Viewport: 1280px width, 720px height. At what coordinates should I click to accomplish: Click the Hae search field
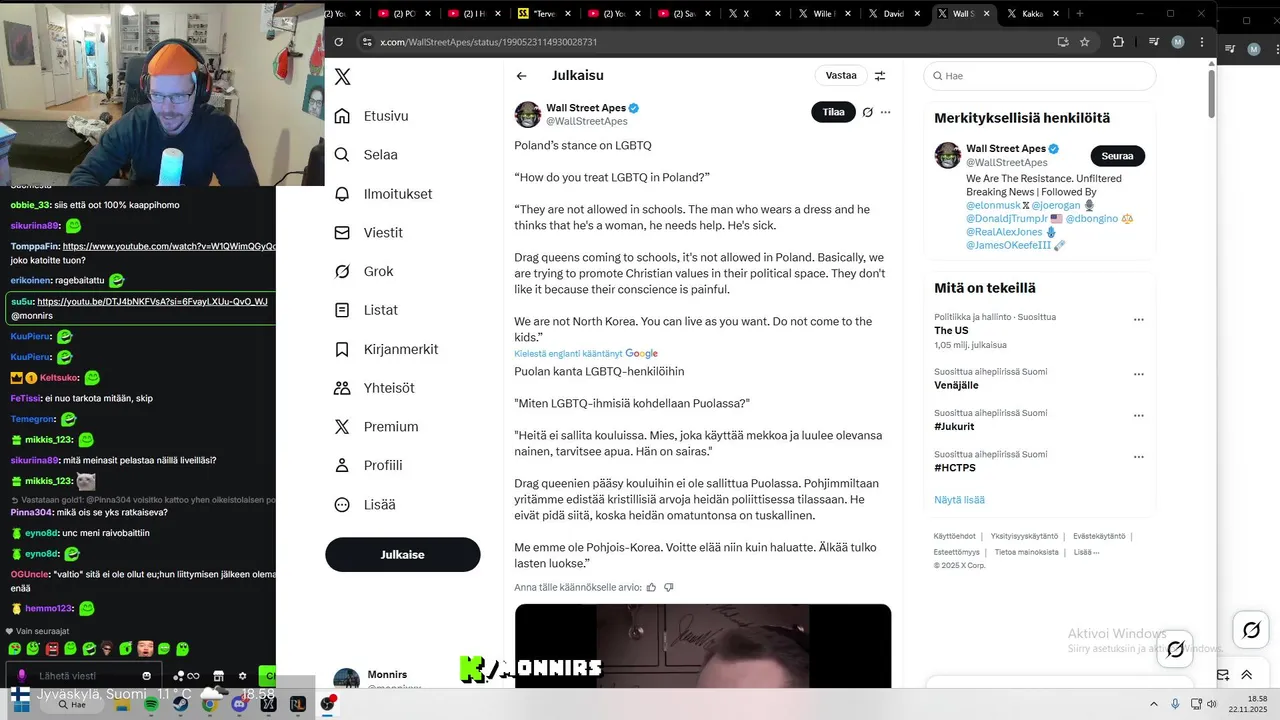[x=1040, y=76]
